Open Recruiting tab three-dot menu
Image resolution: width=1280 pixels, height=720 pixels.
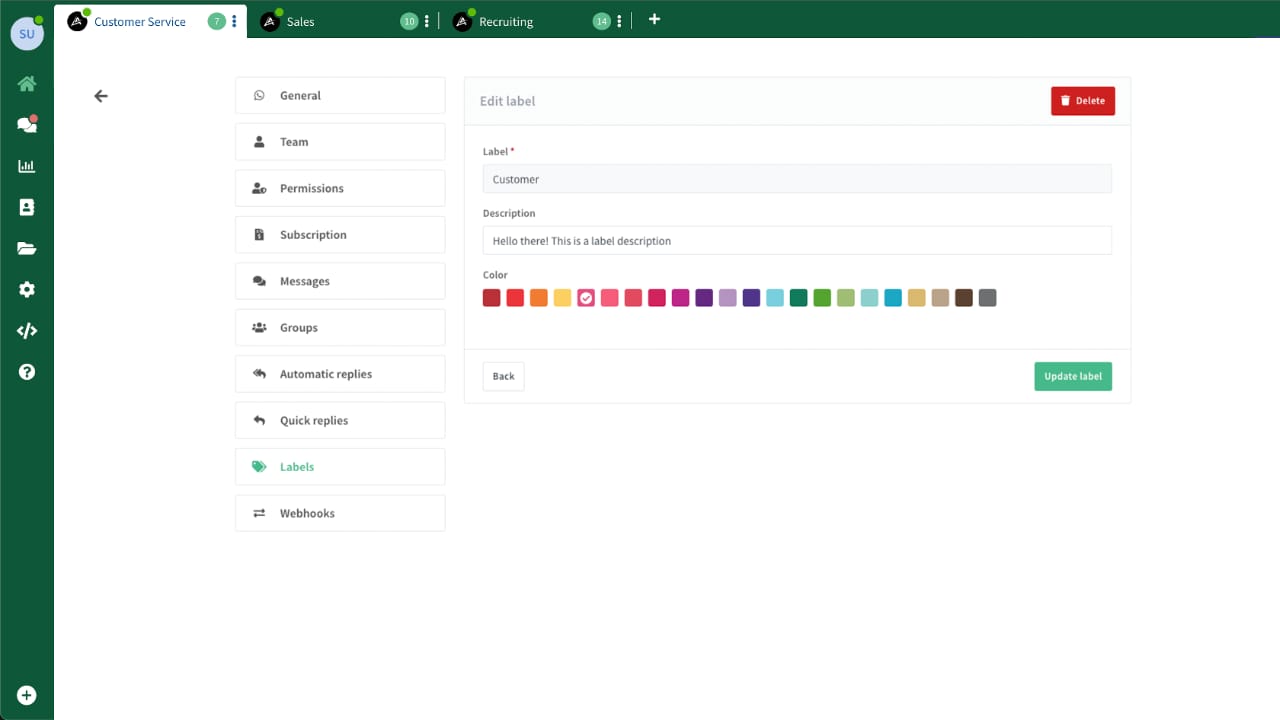tap(619, 21)
